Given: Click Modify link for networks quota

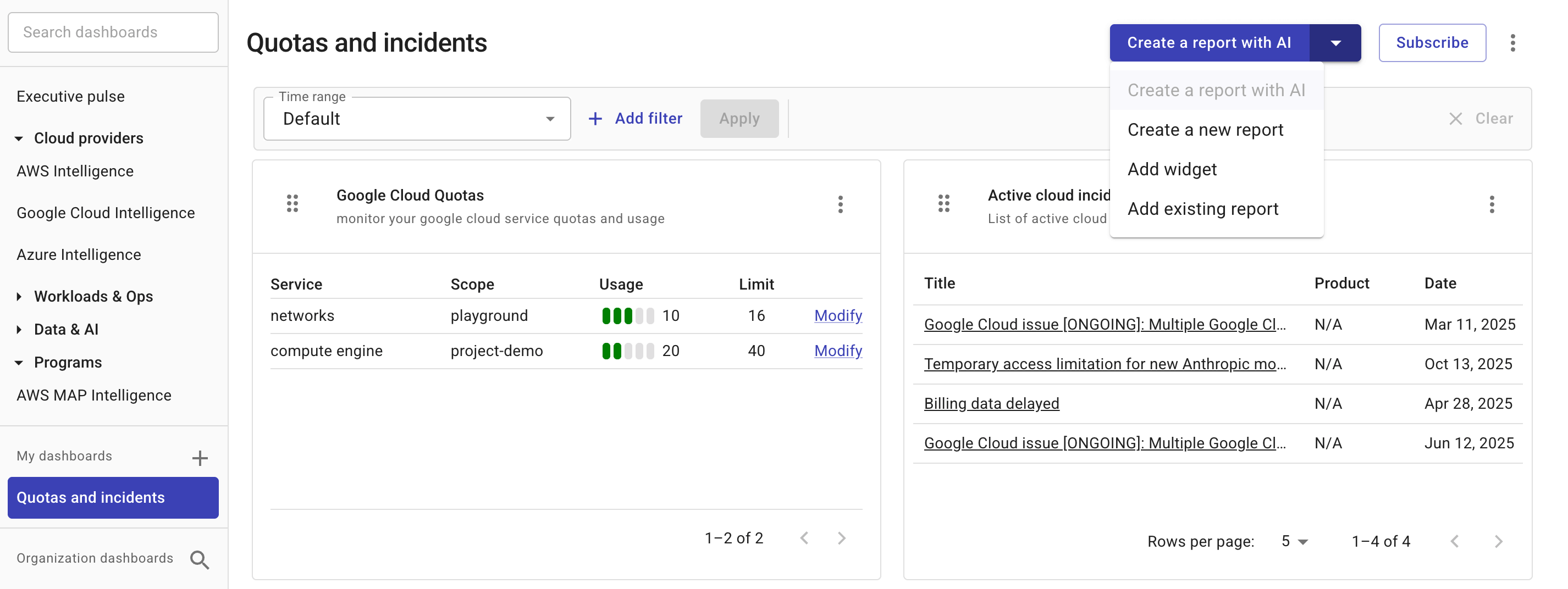Looking at the screenshot, I should coord(837,315).
